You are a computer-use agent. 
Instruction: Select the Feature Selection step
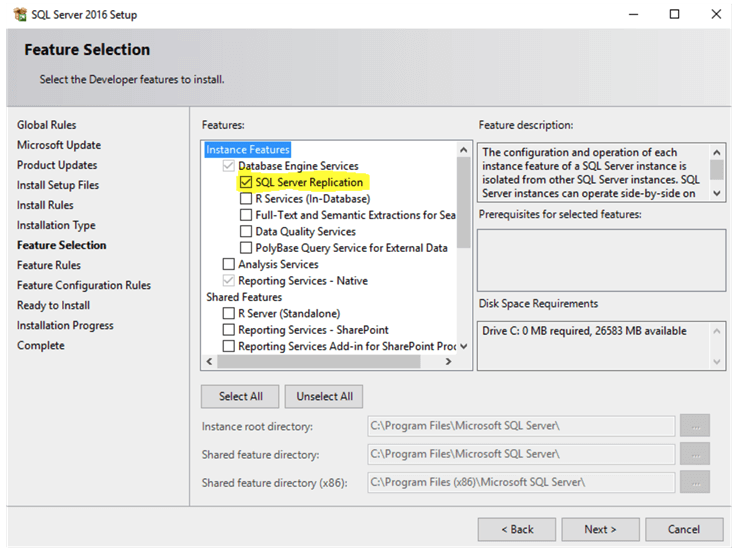pos(62,245)
